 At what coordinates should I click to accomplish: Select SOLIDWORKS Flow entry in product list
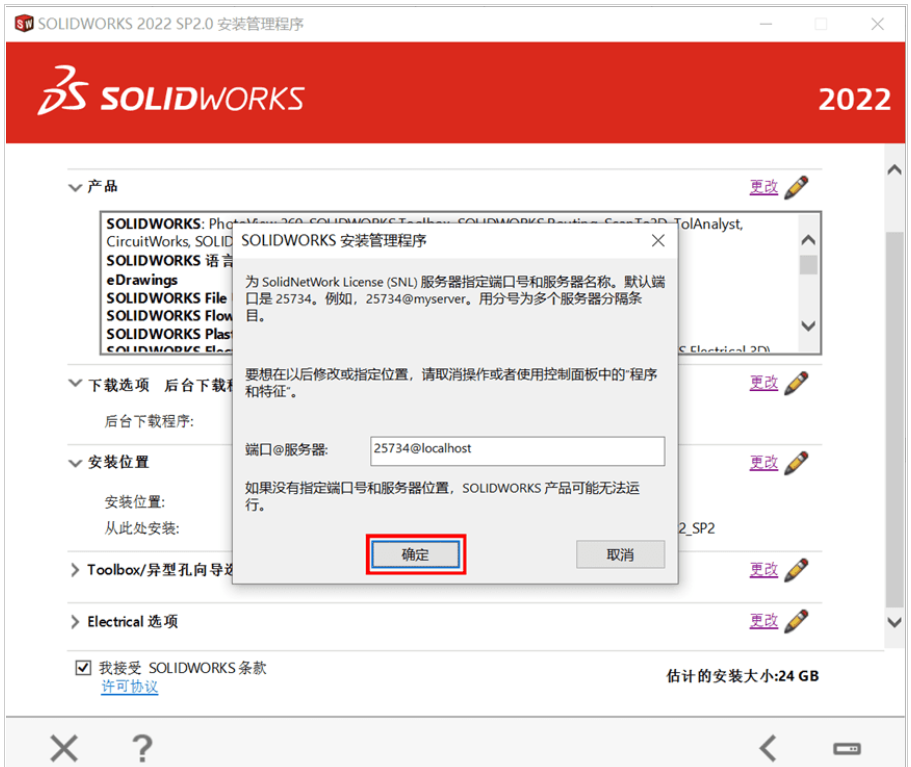click(x=169, y=316)
